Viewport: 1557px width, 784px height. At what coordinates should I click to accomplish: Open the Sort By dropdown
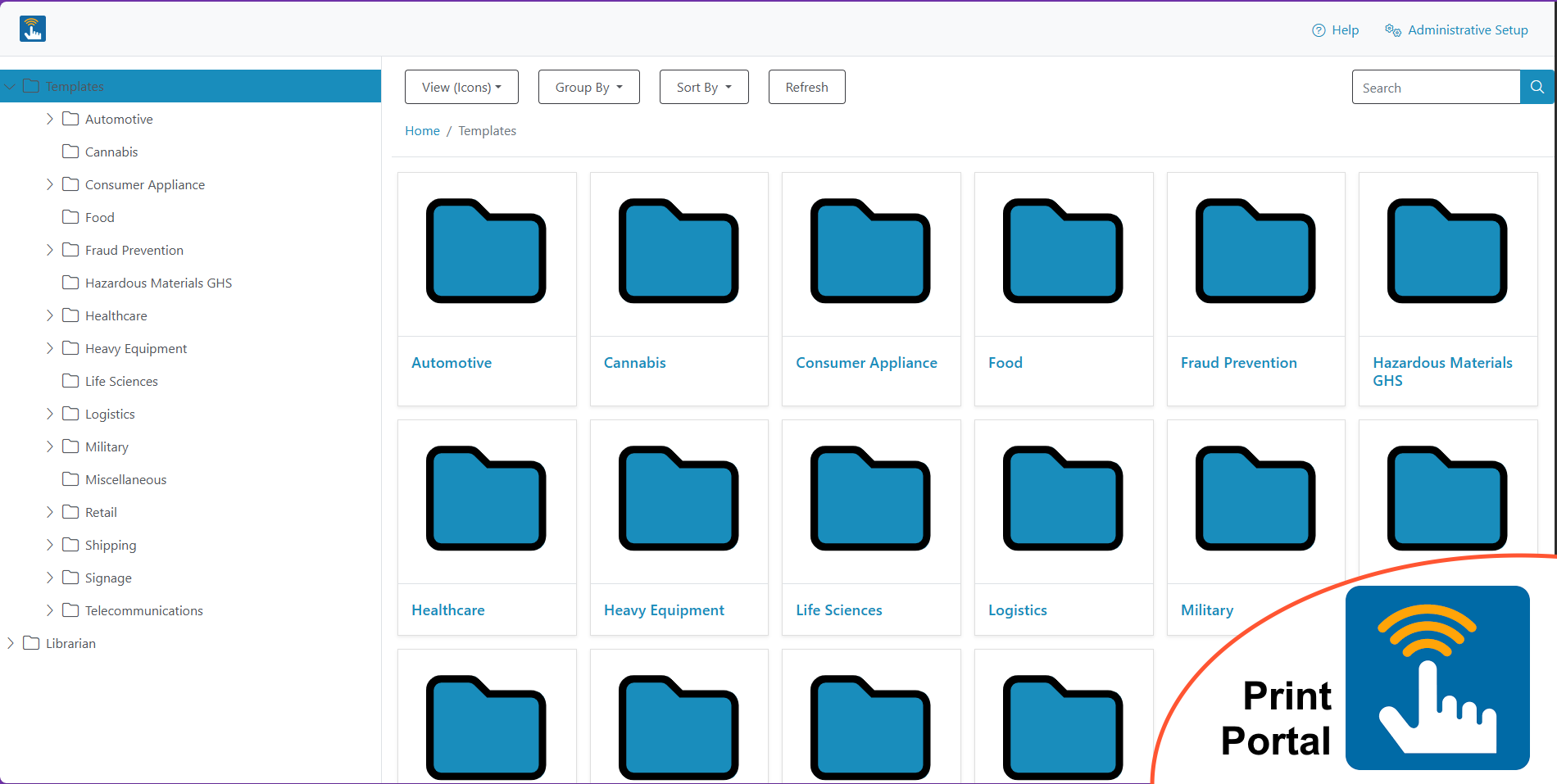point(704,87)
